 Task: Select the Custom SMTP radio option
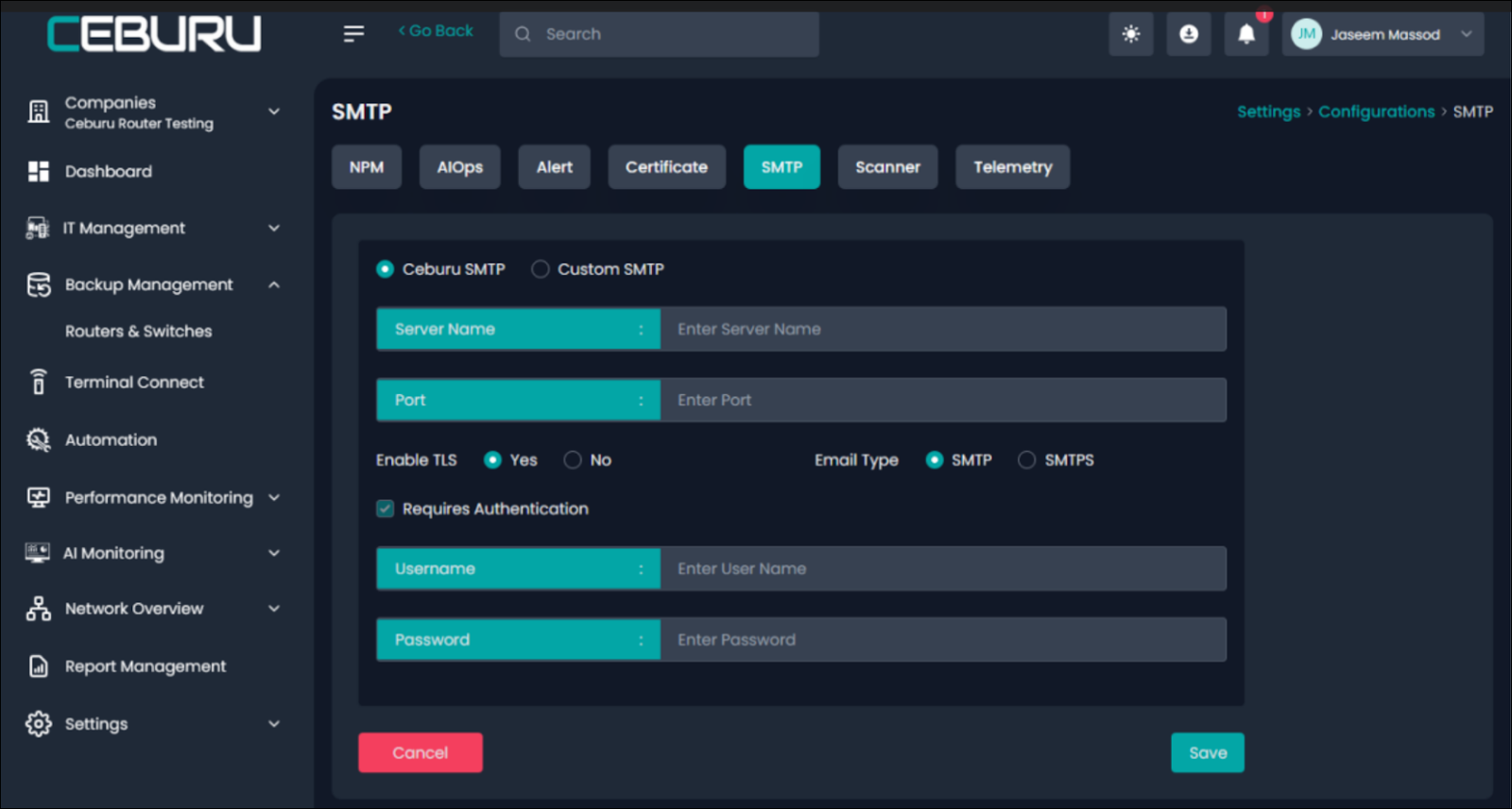(540, 269)
